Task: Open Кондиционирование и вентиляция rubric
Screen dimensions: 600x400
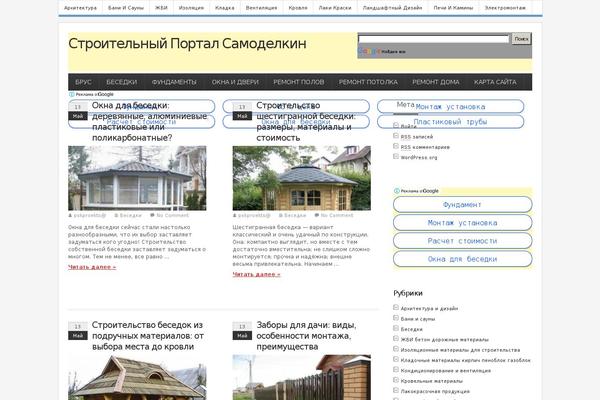Action: 446,371
